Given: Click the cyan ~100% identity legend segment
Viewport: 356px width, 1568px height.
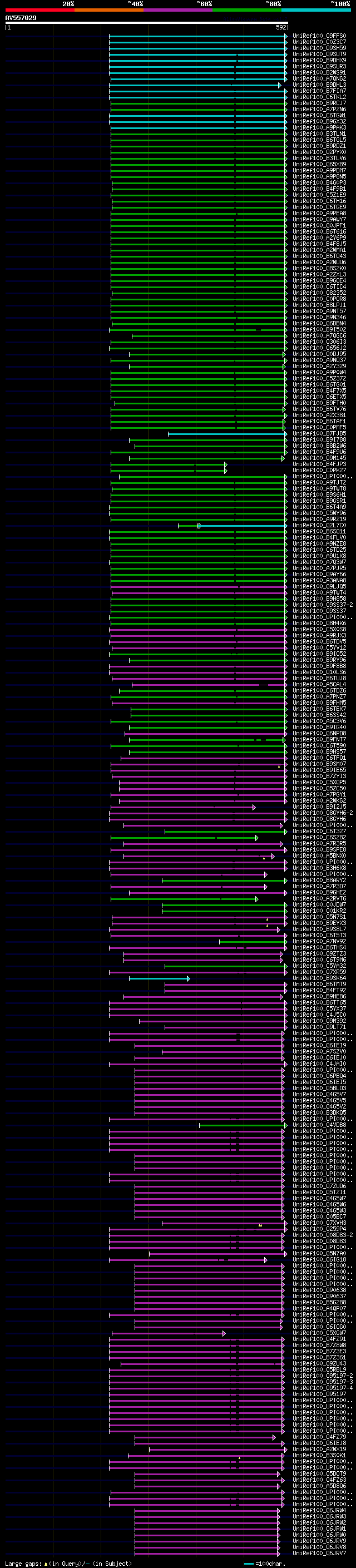Looking at the screenshot, I should 316,10.
